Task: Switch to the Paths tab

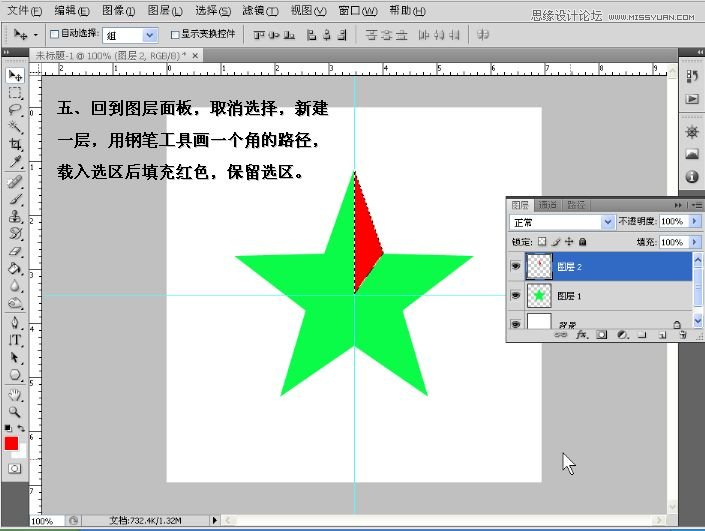Action: click(x=576, y=205)
